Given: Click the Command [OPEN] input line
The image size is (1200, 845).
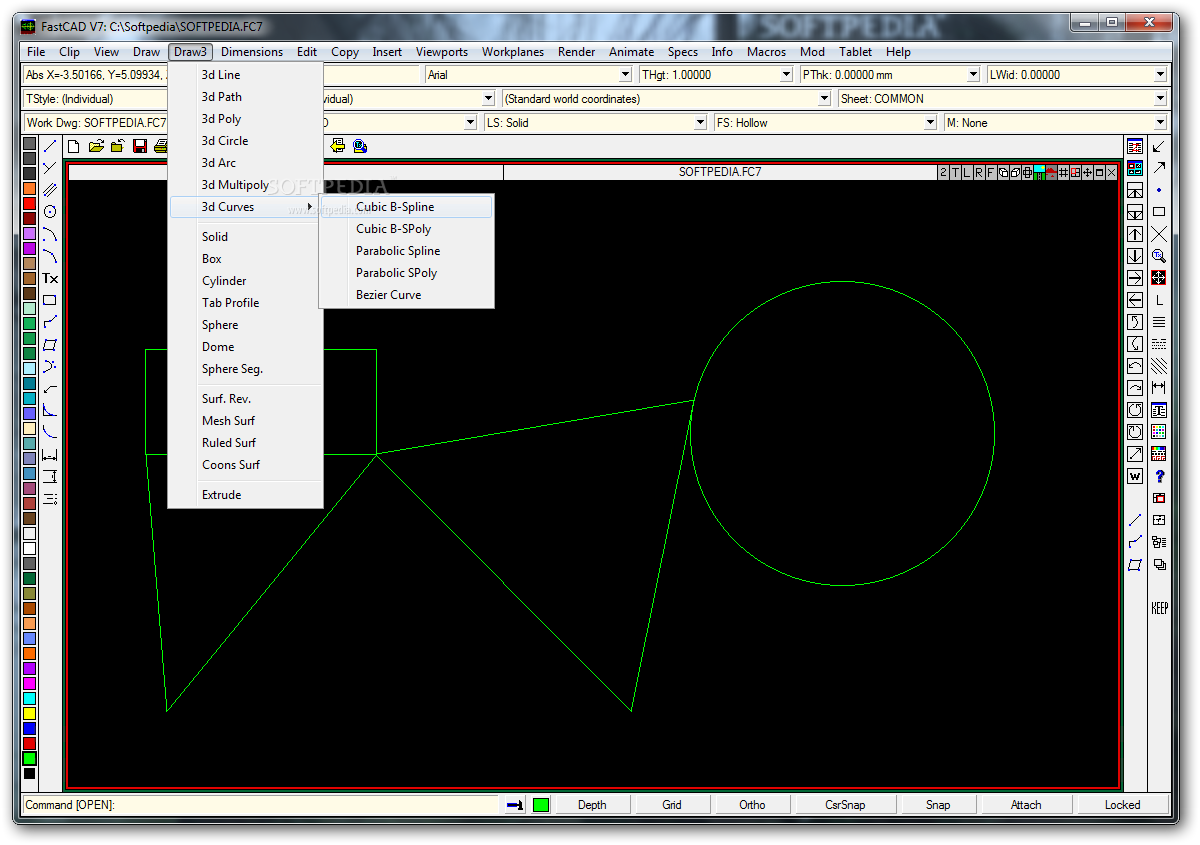Looking at the screenshot, I should pyautogui.click(x=260, y=804).
